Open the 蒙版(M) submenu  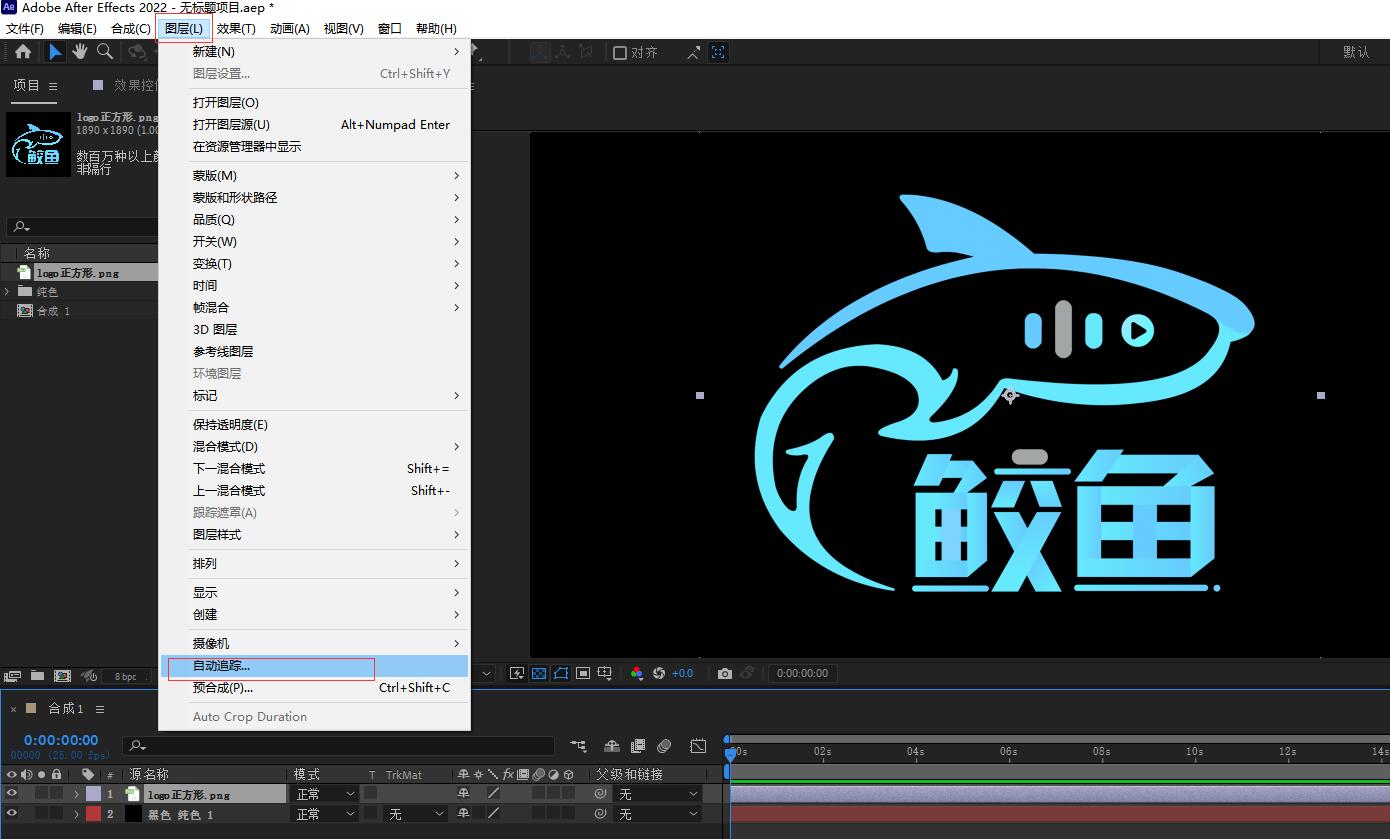[314, 176]
